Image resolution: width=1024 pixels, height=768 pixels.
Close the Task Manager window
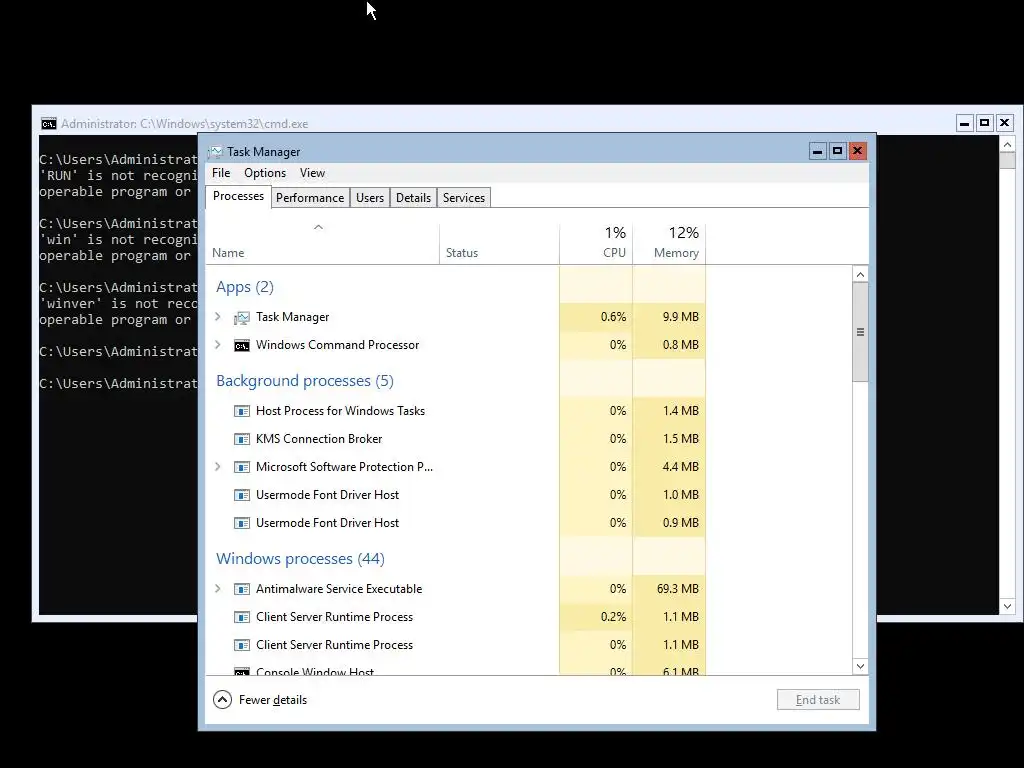tap(857, 152)
